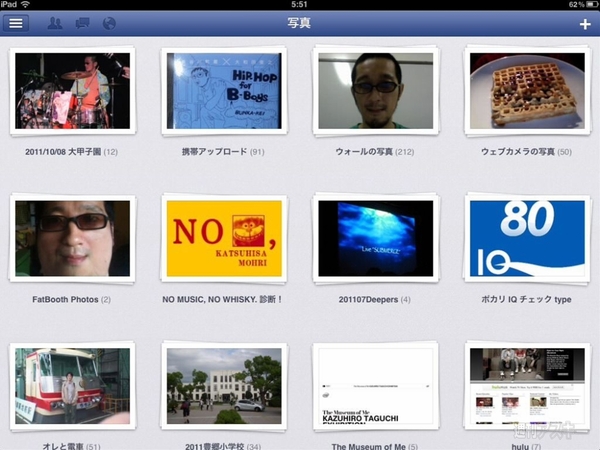
Task: Open friend requests icon
Action: click(55, 23)
